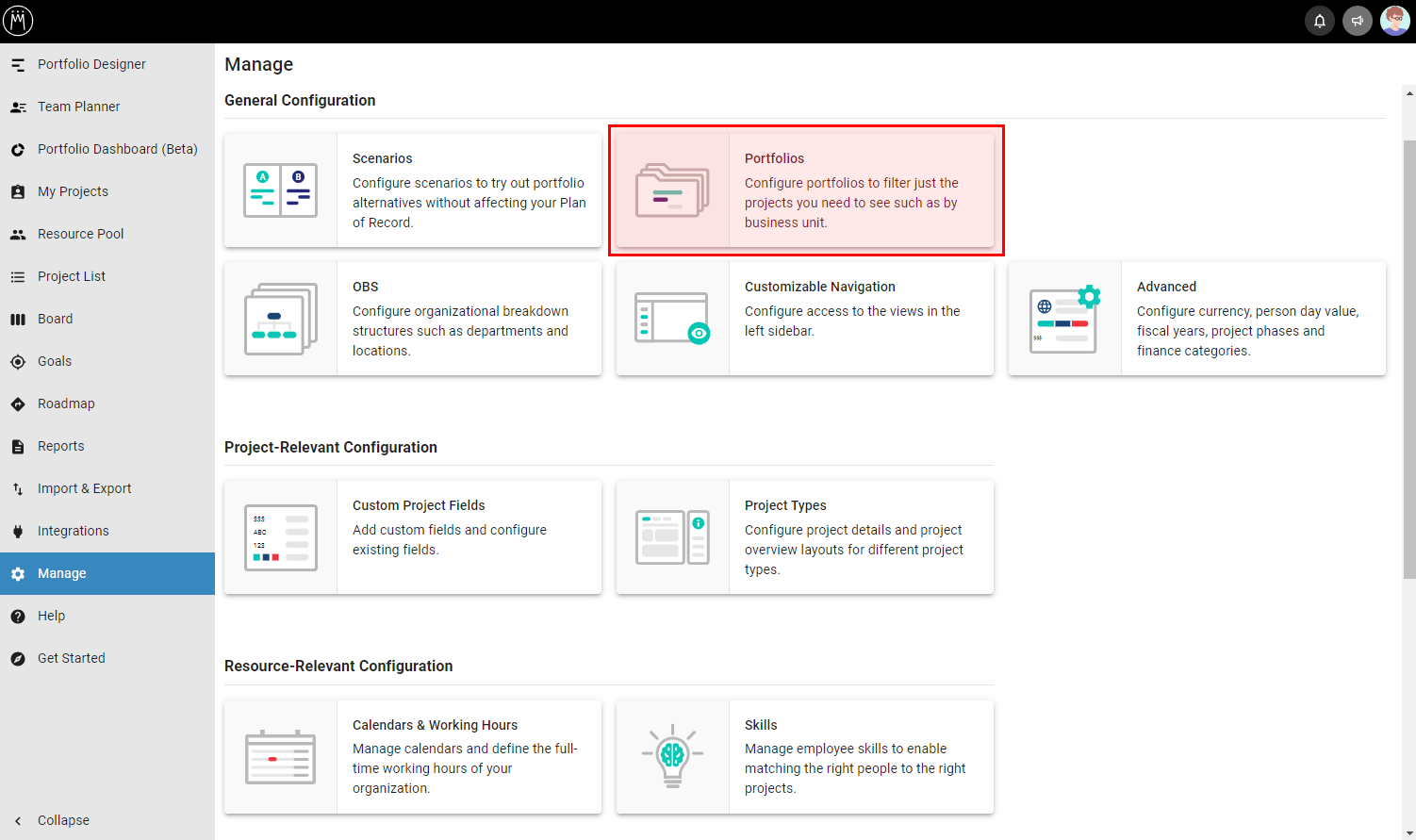Click the notification bell

click(1319, 20)
